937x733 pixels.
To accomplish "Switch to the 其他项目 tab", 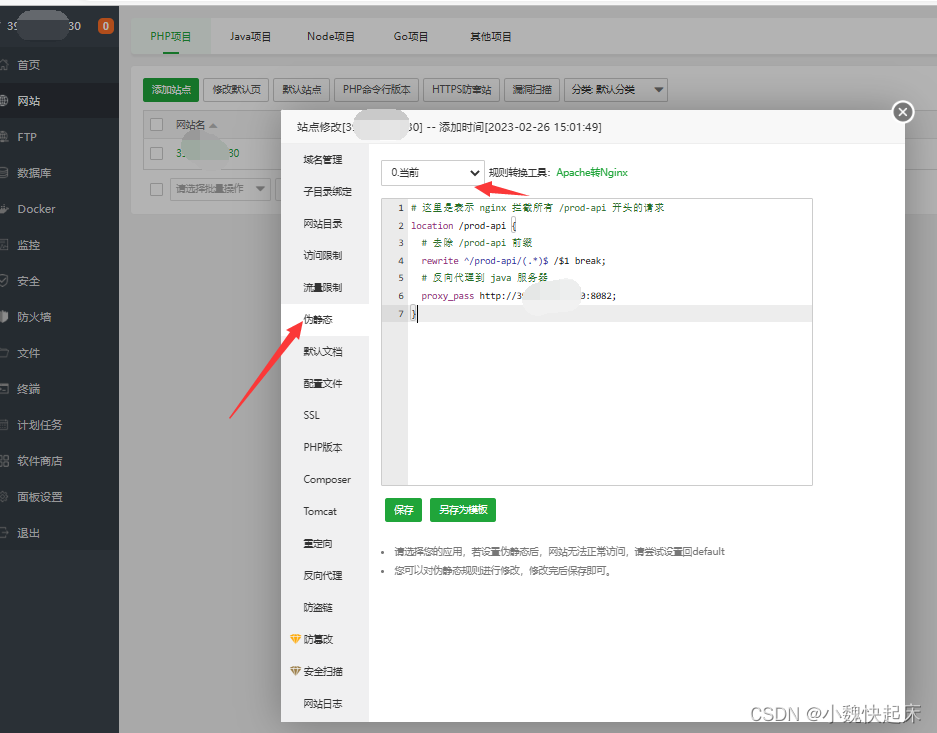I will tap(491, 36).
